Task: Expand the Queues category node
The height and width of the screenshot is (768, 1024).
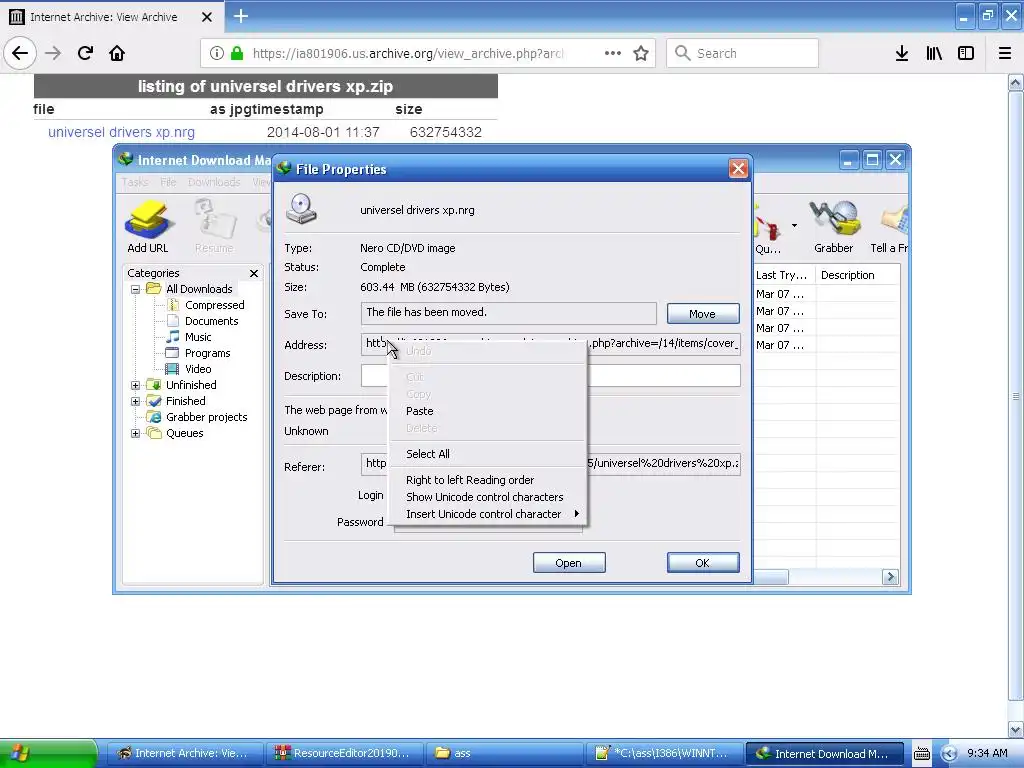Action: 135,433
